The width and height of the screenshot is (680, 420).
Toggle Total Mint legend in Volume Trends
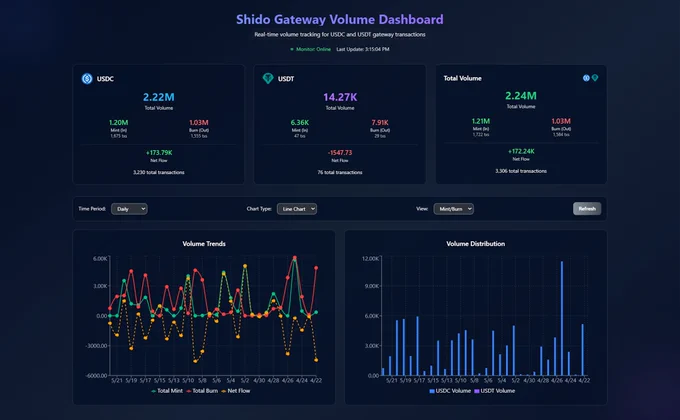click(167, 391)
